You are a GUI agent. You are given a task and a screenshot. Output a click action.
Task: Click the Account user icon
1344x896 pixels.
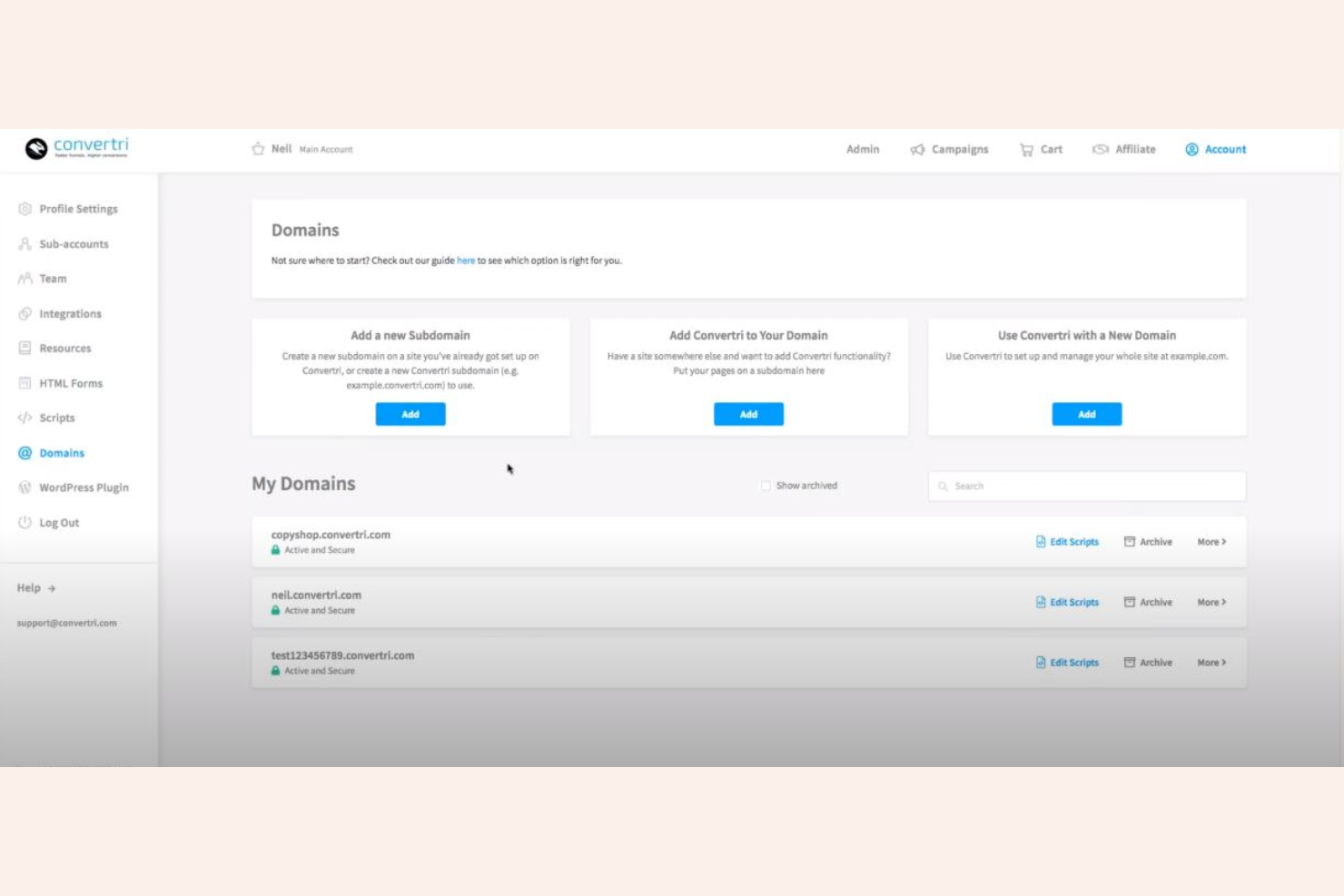point(1191,149)
